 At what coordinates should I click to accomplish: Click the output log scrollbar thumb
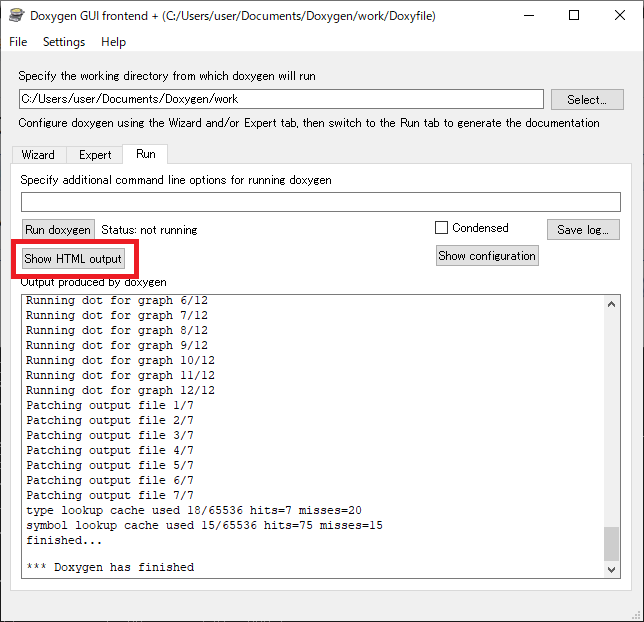pyautogui.click(x=612, y=544)
